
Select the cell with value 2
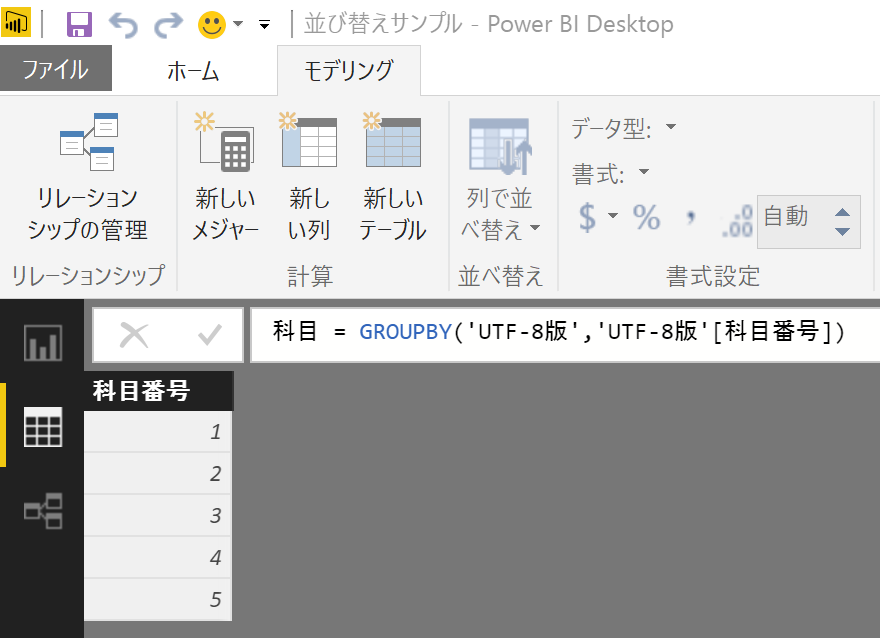(158, 474)
